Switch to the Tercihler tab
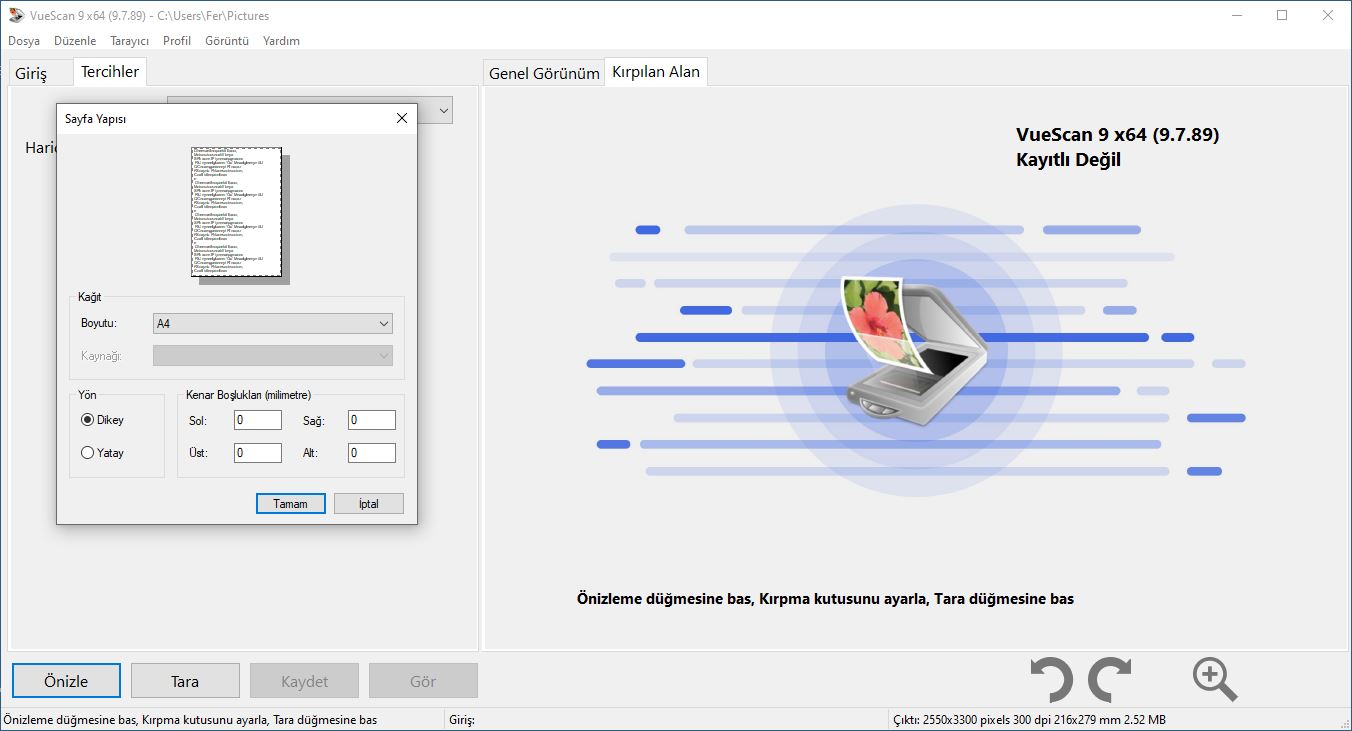Screen dimensions: 1352x731 point(110,72)
